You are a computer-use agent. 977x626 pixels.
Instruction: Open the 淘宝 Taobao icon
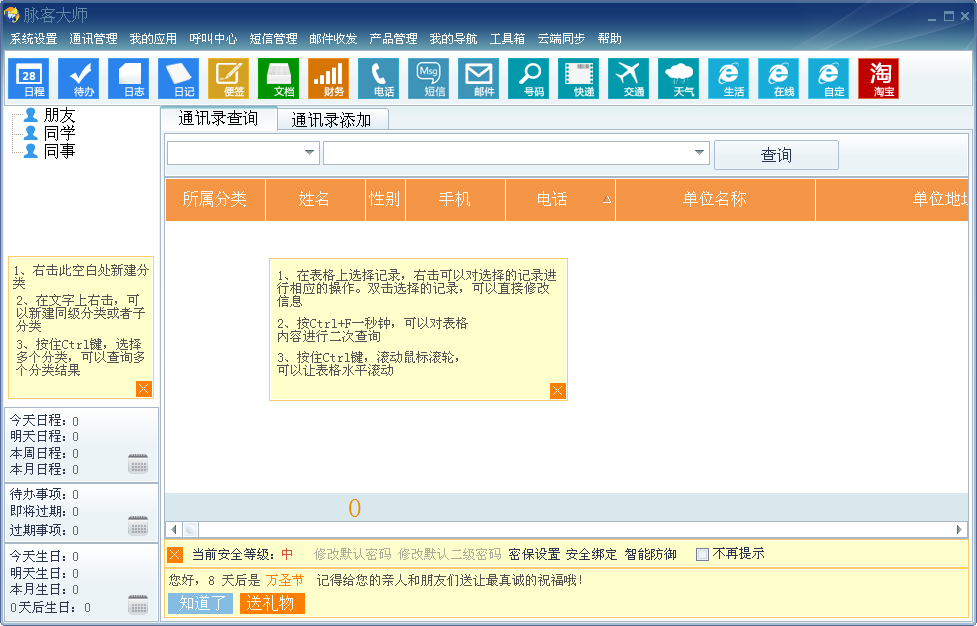[879, 78]
